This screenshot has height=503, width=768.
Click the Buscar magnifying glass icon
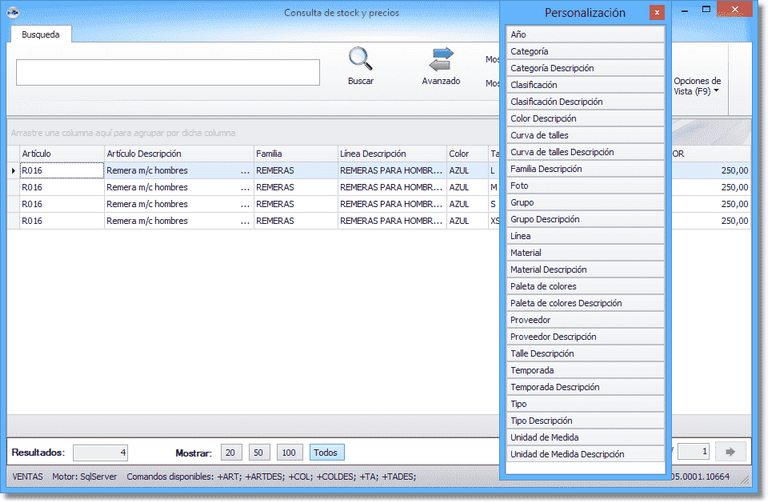[360, 61]
